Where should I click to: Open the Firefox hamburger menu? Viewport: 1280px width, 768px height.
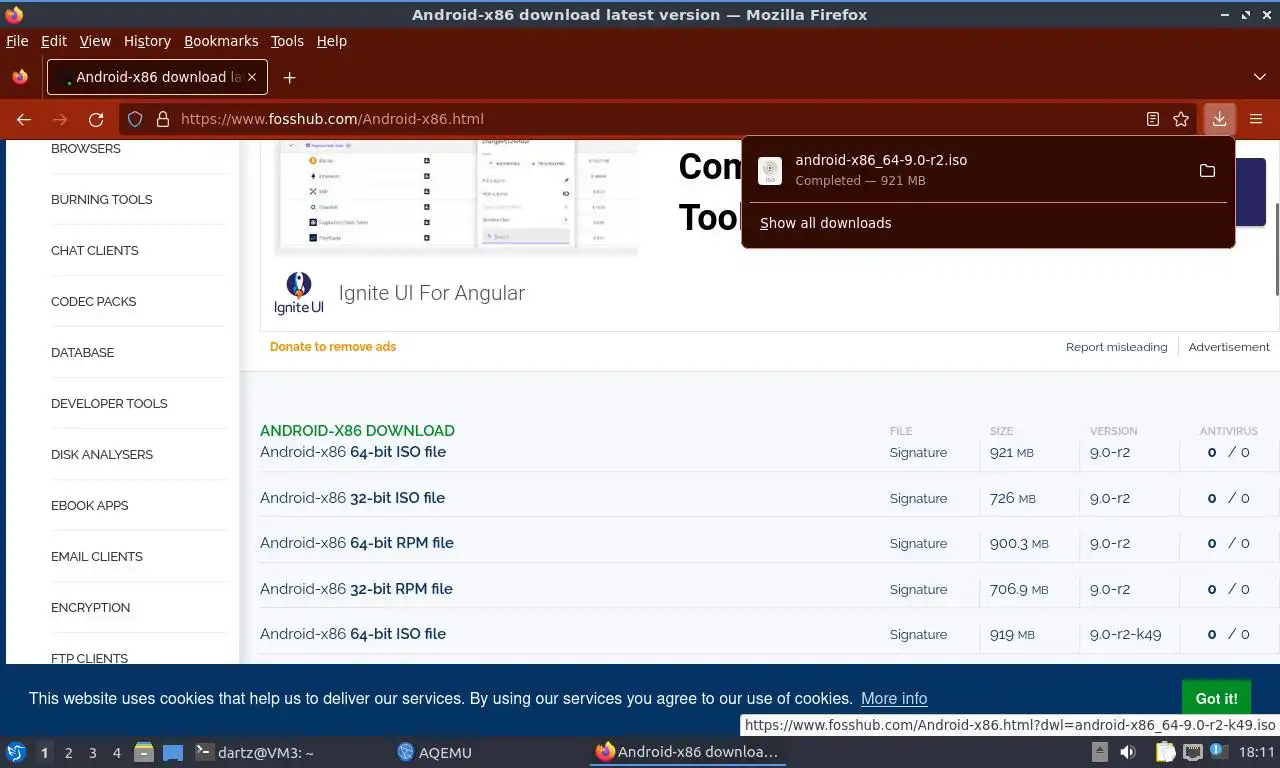(1256, 119)
